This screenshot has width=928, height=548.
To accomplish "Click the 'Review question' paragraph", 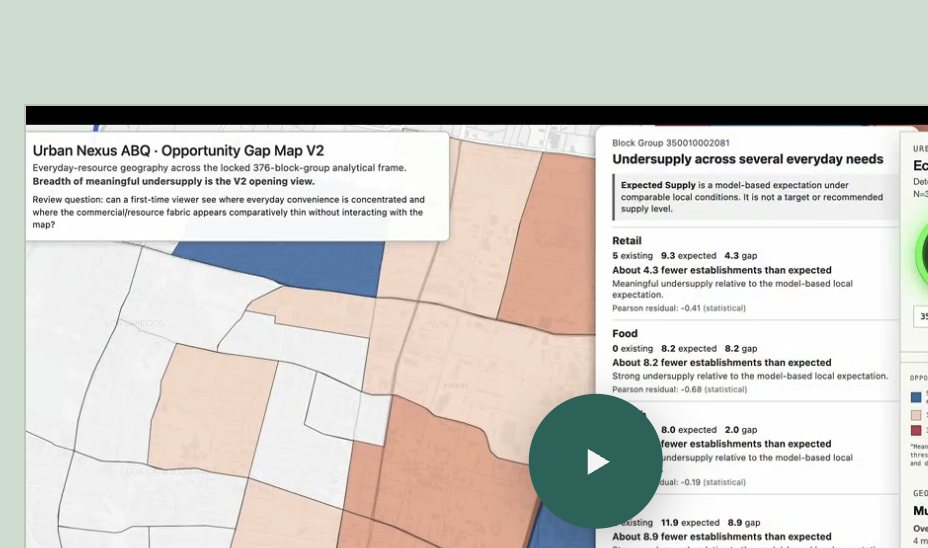I will point(228,212).
